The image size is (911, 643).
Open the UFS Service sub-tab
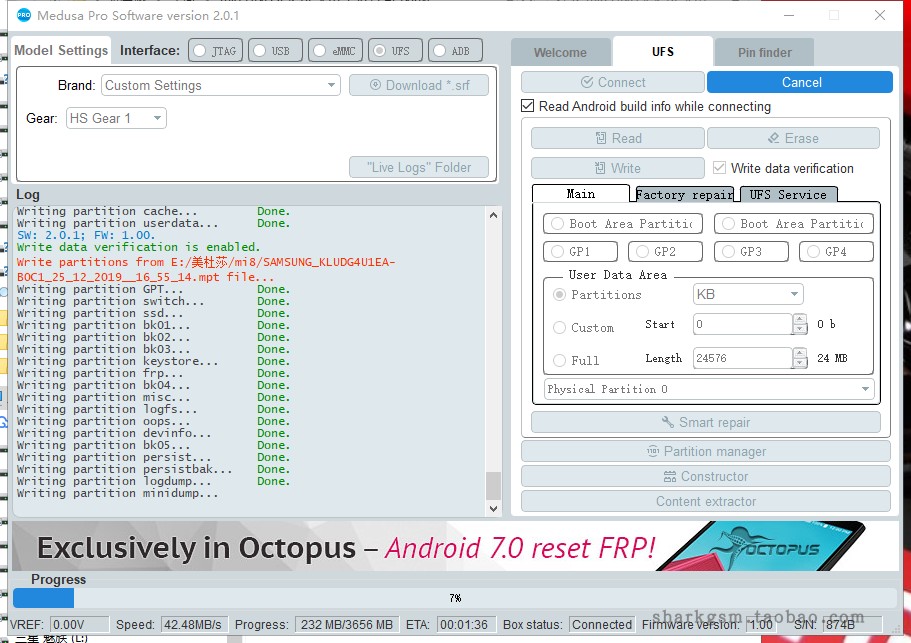point(788,195)
